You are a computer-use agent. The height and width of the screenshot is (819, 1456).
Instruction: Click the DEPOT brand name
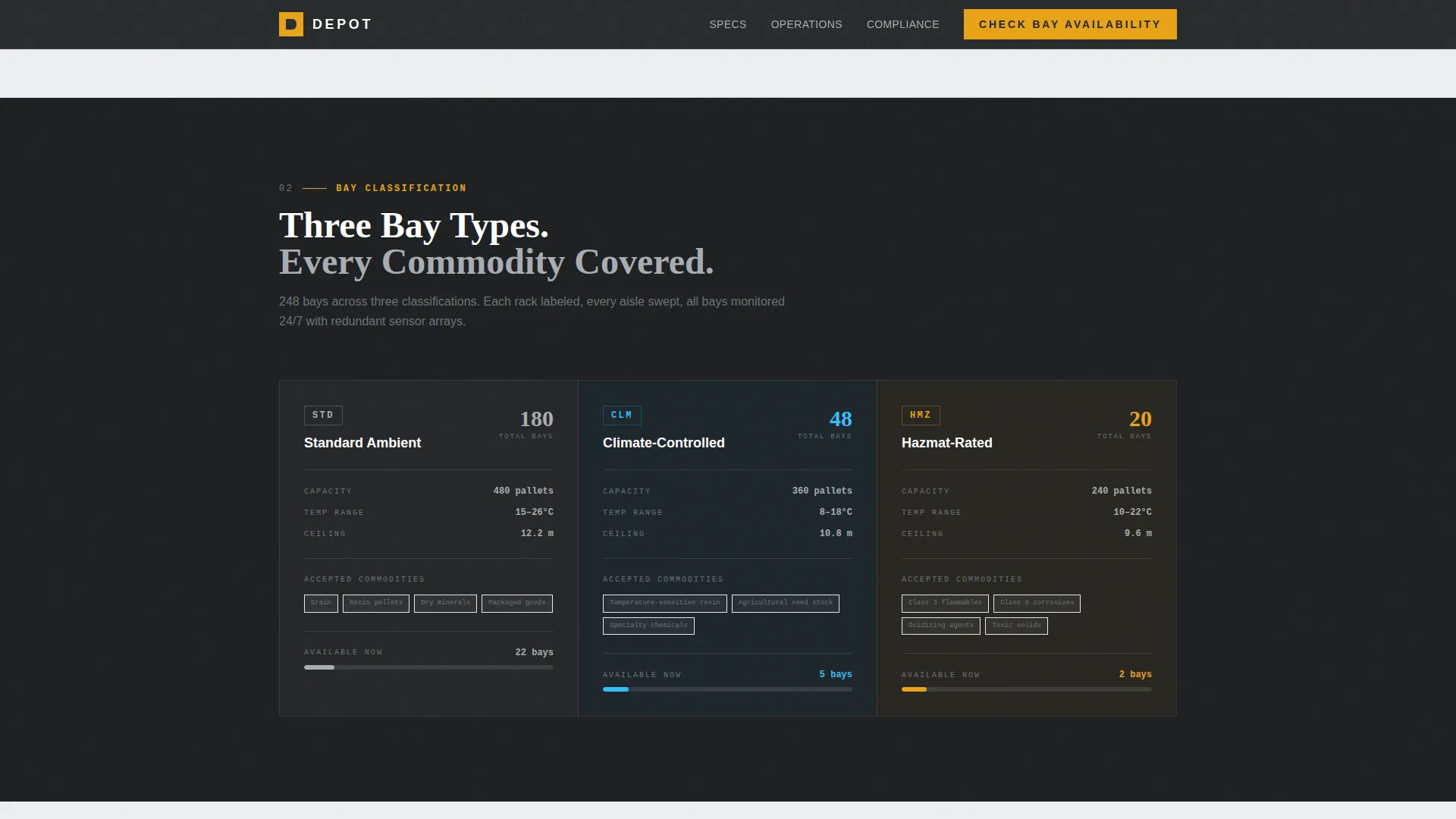[x=342, y=24]
